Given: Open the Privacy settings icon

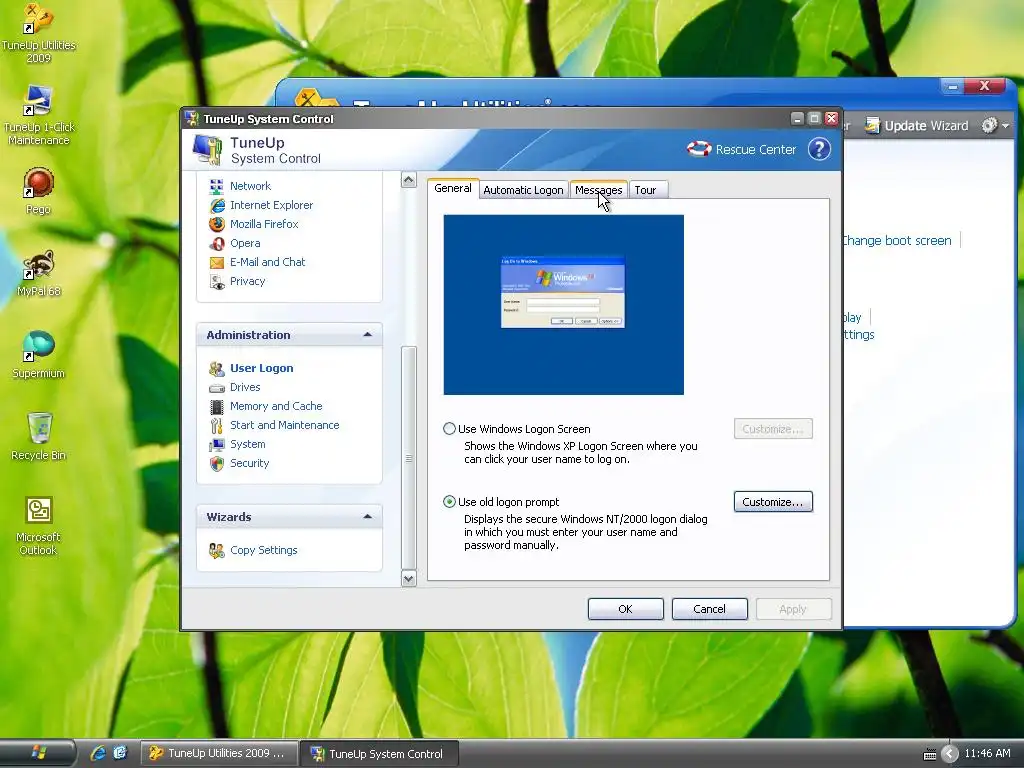Looking at the screenshot, I should [216, 281].
